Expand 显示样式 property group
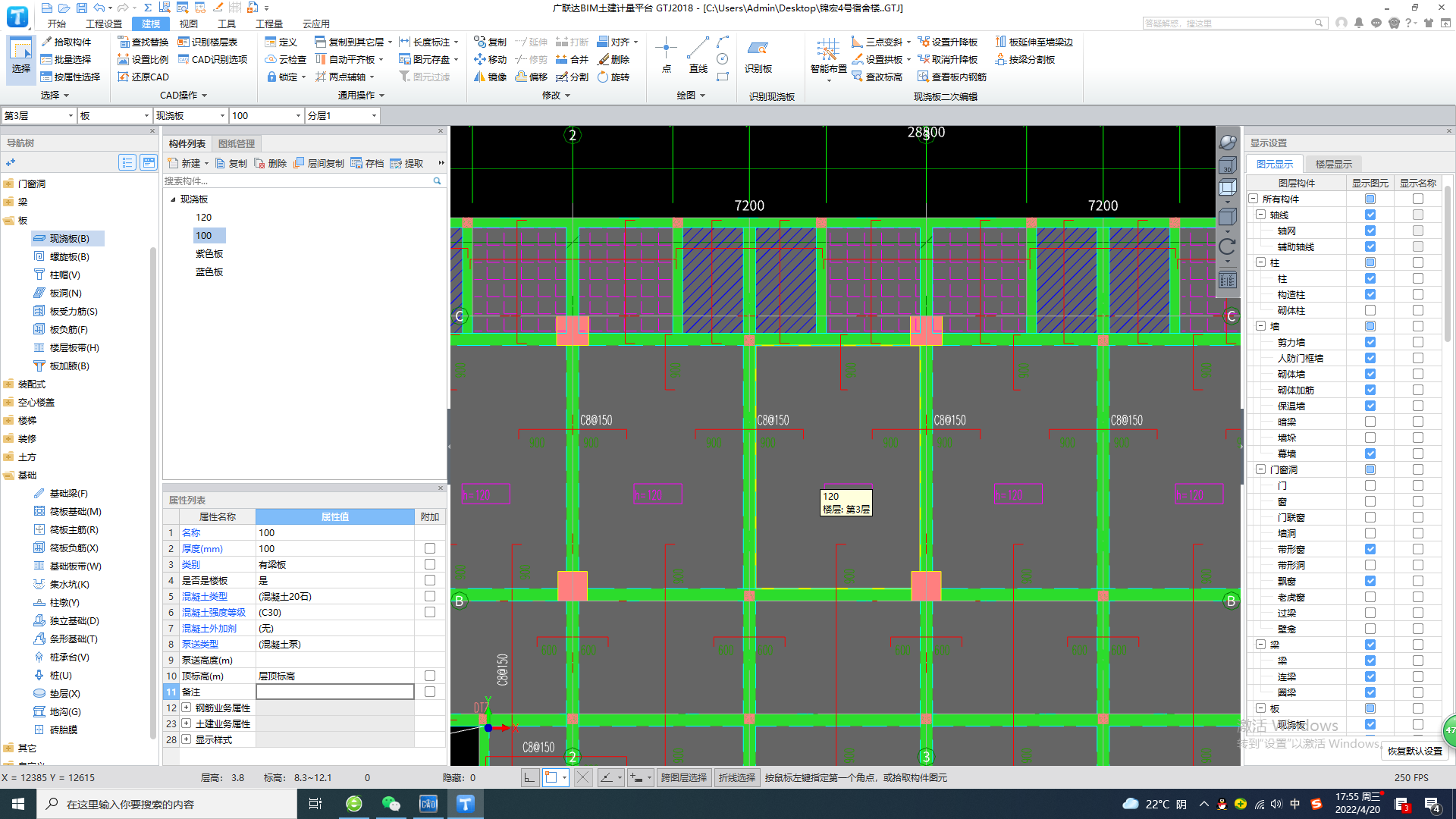The height and width of the screenshot is (819, 1456). [x=186, y=739]
